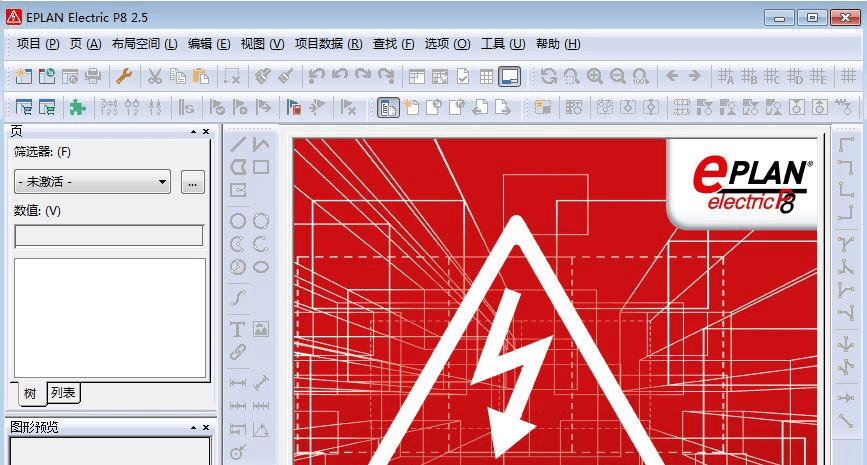
Task: Click the filter ellipsis button
Action: point(192,182)
